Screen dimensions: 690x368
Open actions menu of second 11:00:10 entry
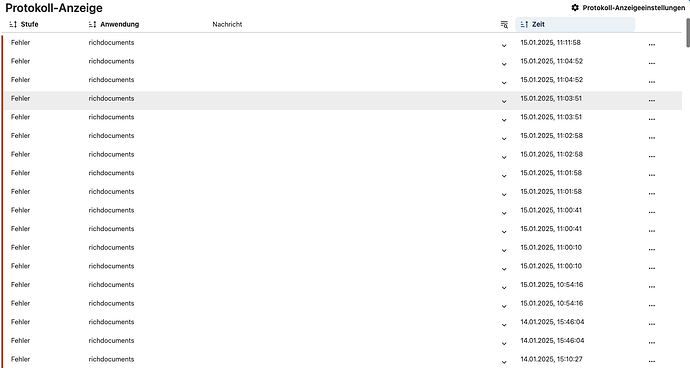[652, 268]
